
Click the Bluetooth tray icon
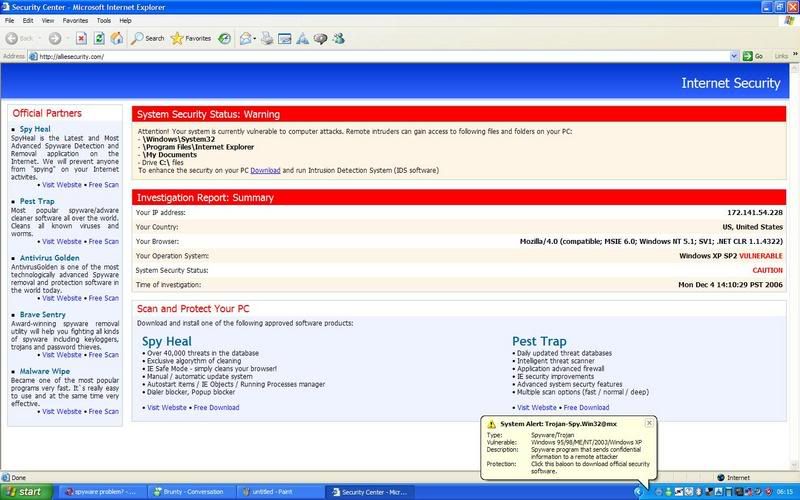click(699, 492)
